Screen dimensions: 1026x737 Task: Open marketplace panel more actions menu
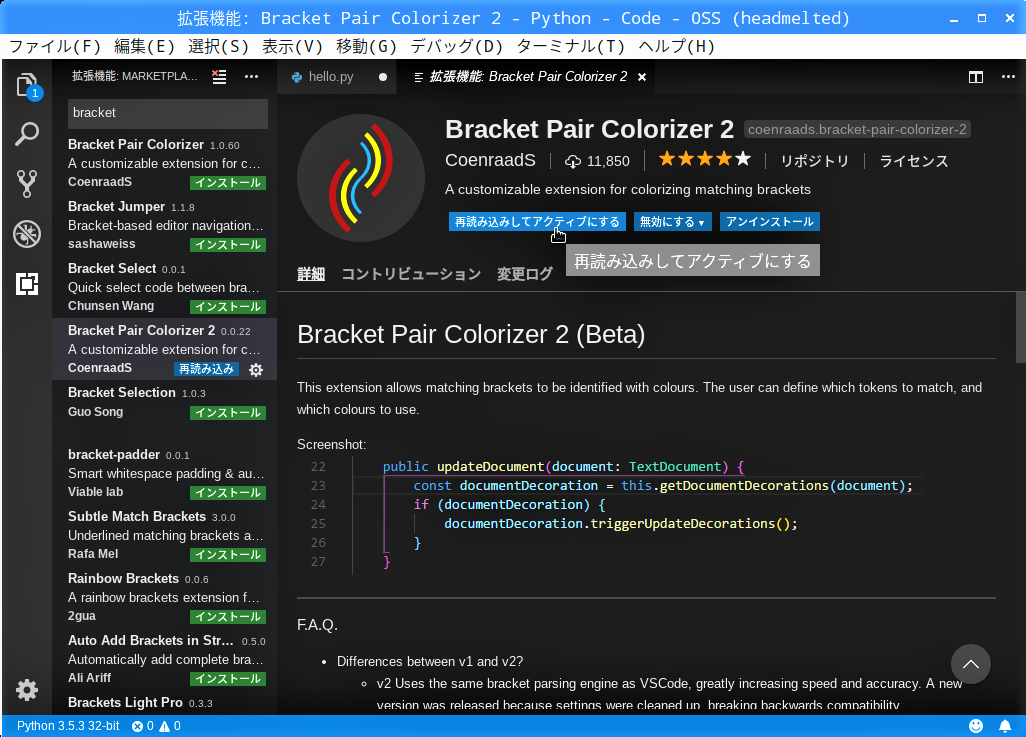tap(251, 77)
